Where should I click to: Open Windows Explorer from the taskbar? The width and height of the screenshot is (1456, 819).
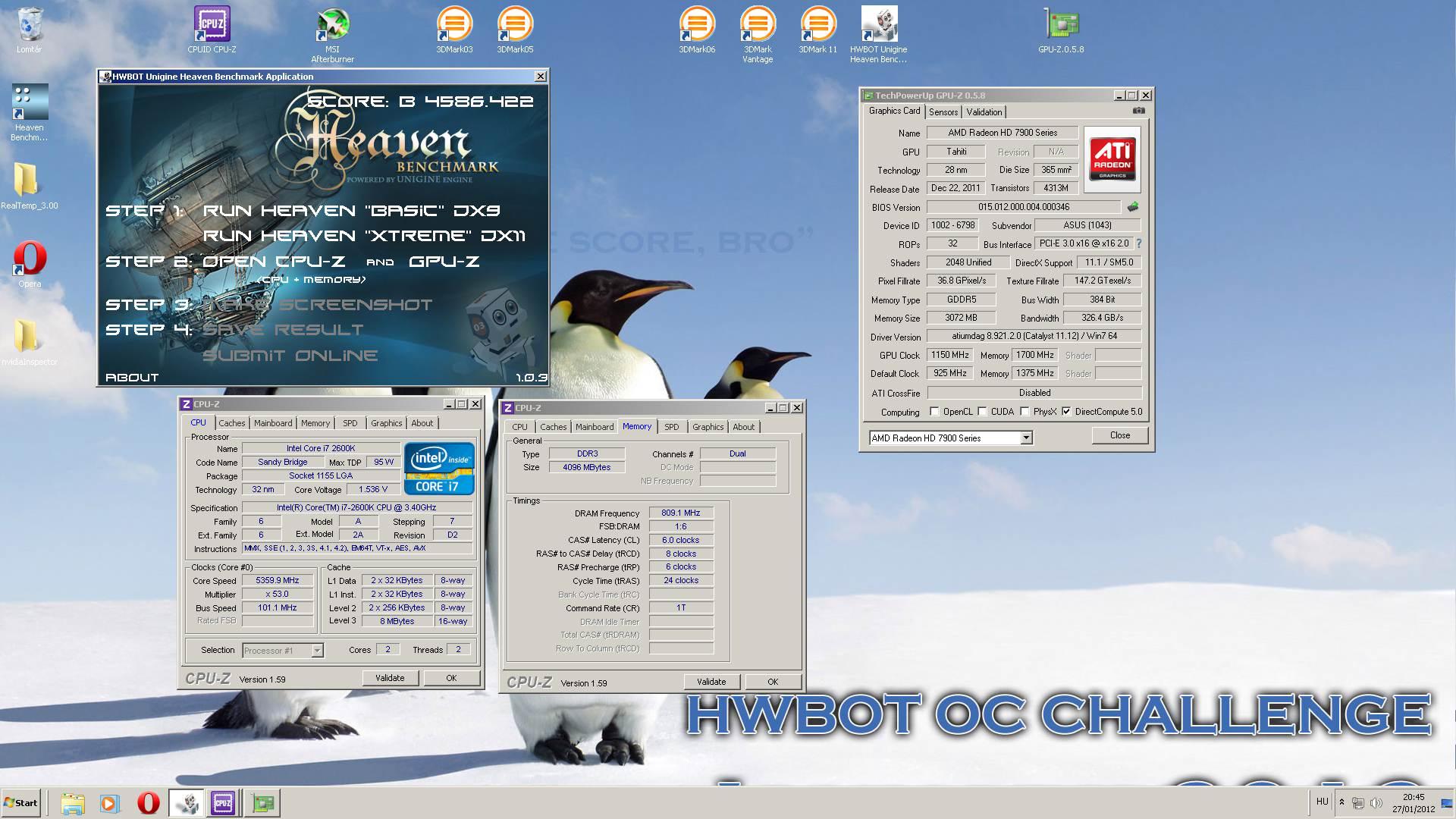(x=73, y=803)
